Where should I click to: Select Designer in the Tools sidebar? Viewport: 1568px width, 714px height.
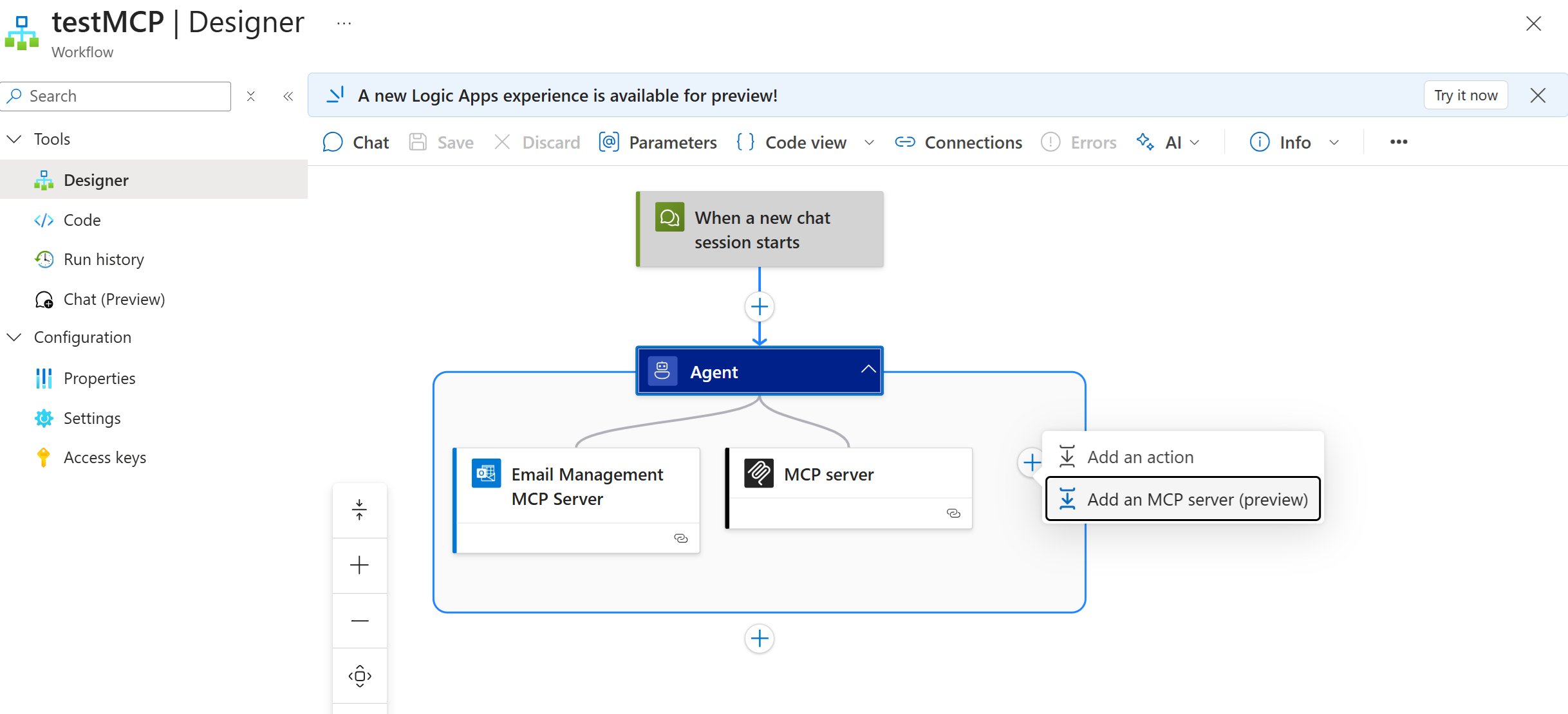pyautogui.click(x=95, y=180)
